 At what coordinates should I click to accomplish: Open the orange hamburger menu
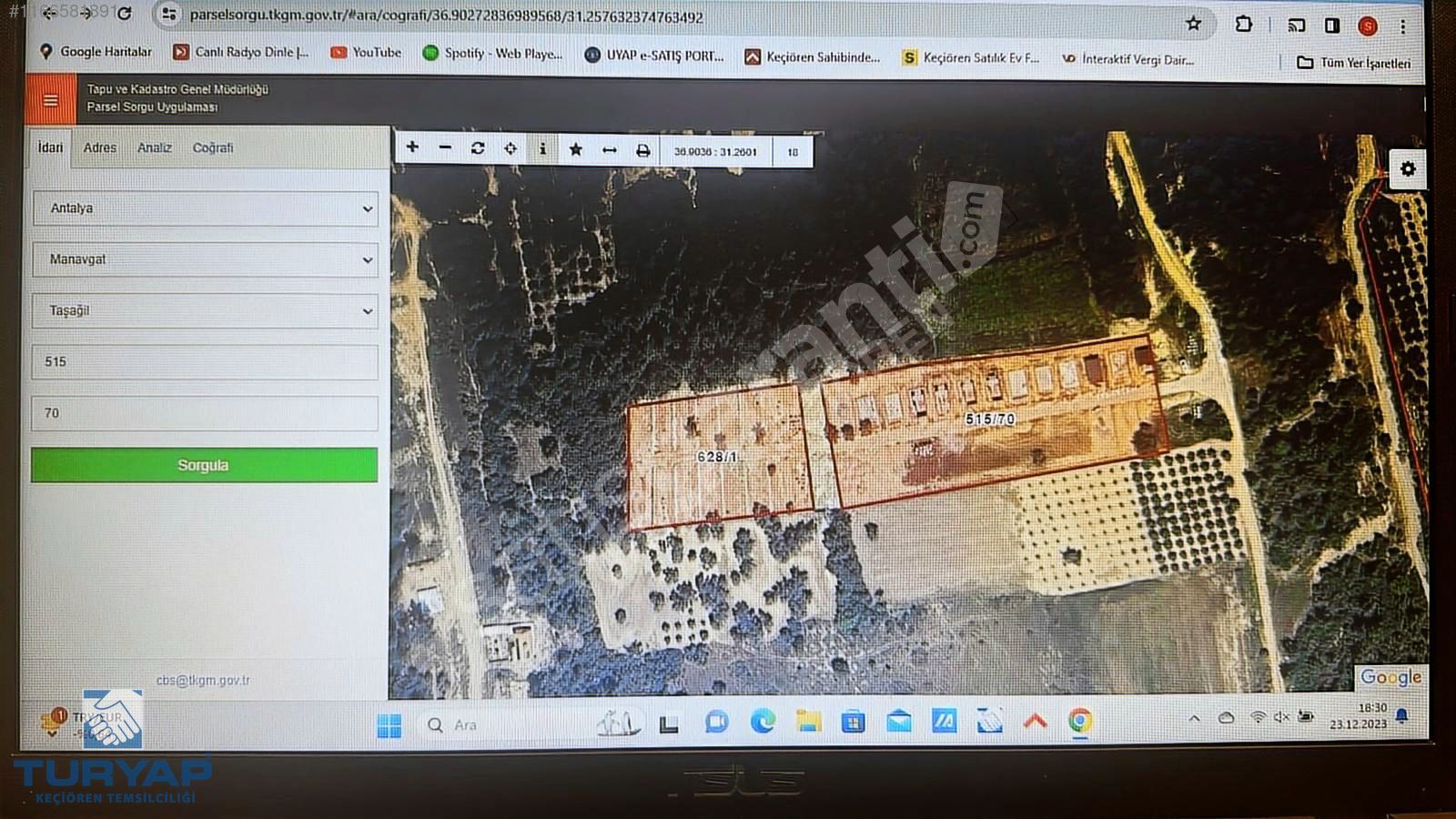click(51, 100)
